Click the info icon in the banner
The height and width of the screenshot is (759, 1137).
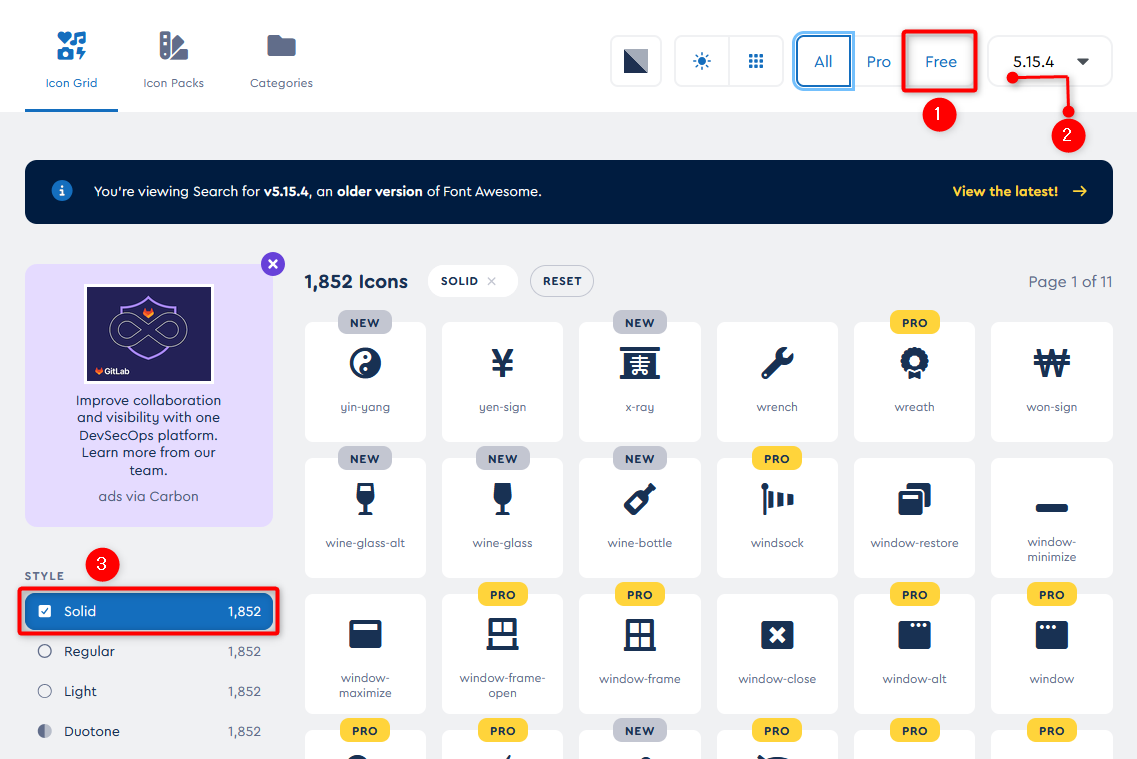tap(62, 191)
